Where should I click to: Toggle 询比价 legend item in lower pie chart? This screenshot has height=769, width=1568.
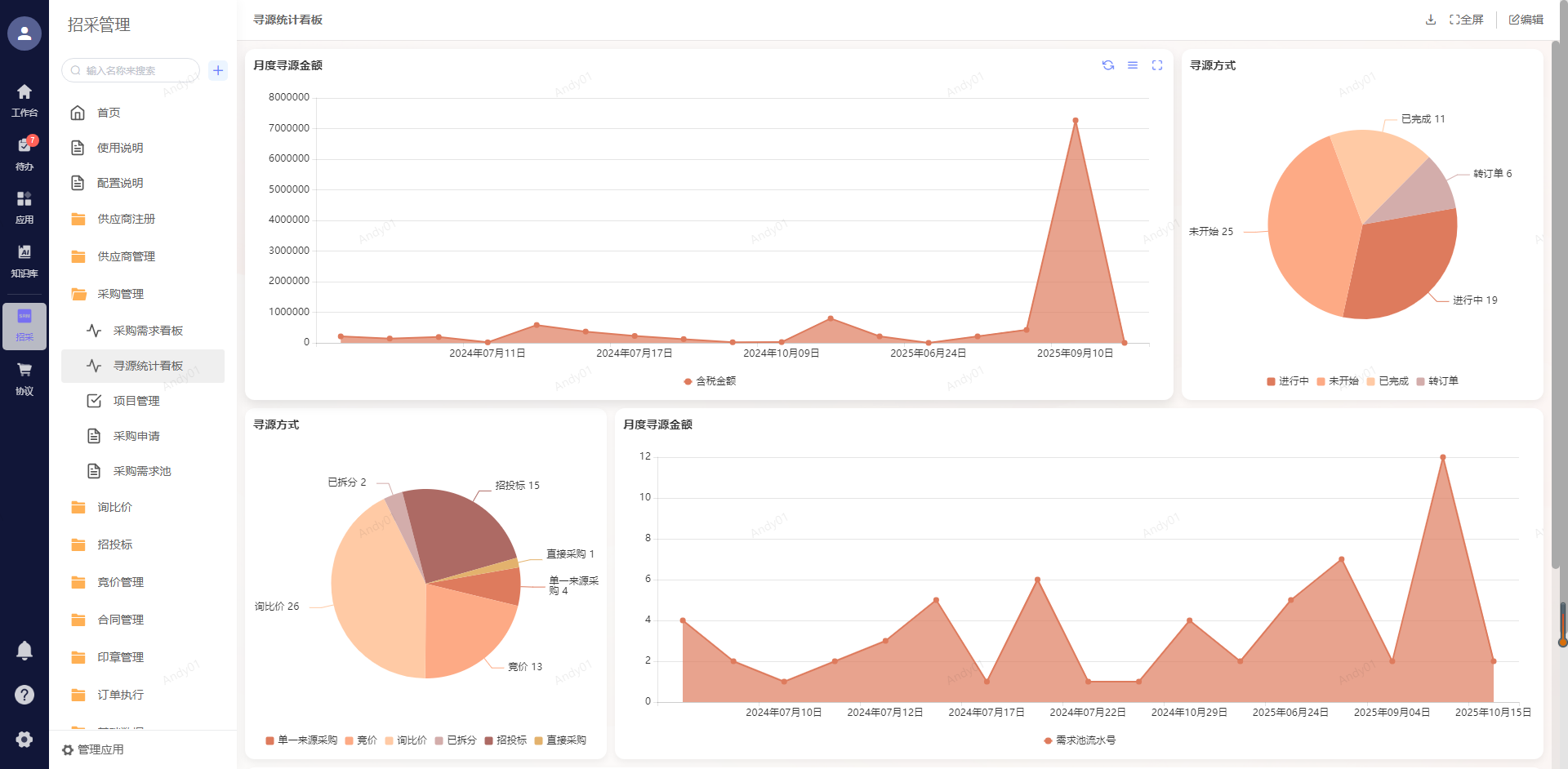[406, 740]
